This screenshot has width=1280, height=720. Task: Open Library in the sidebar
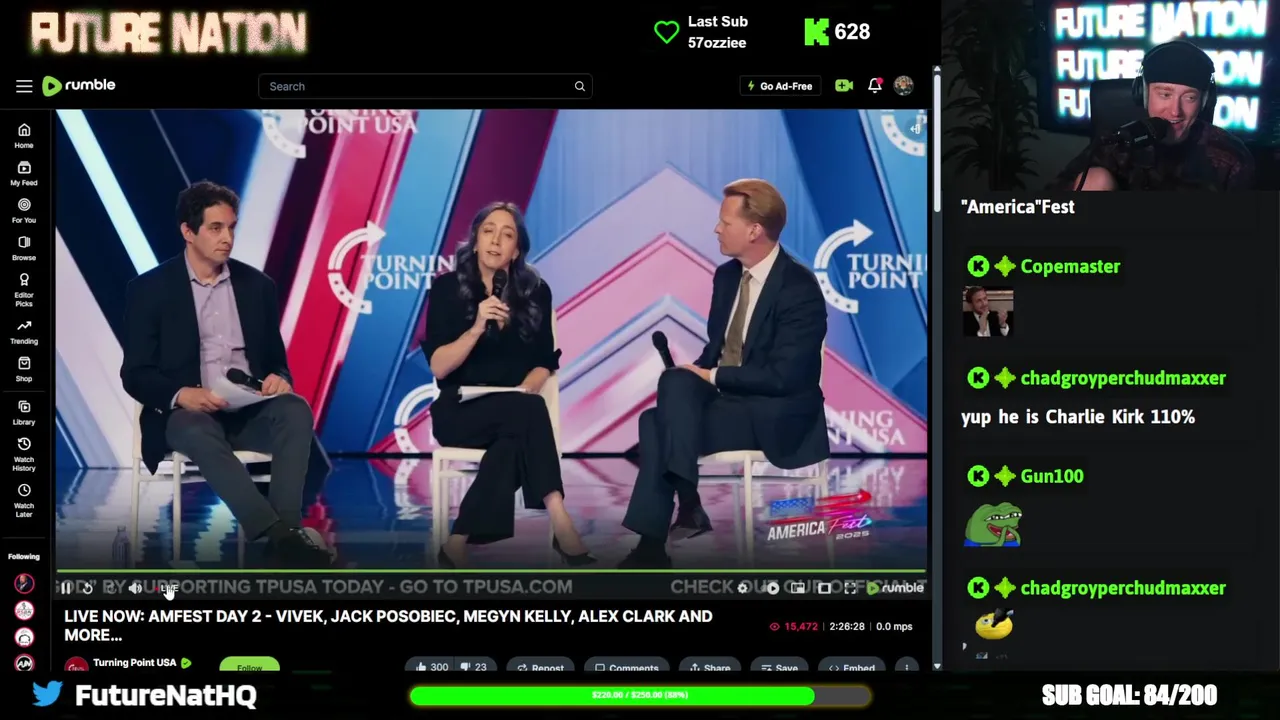24,413
